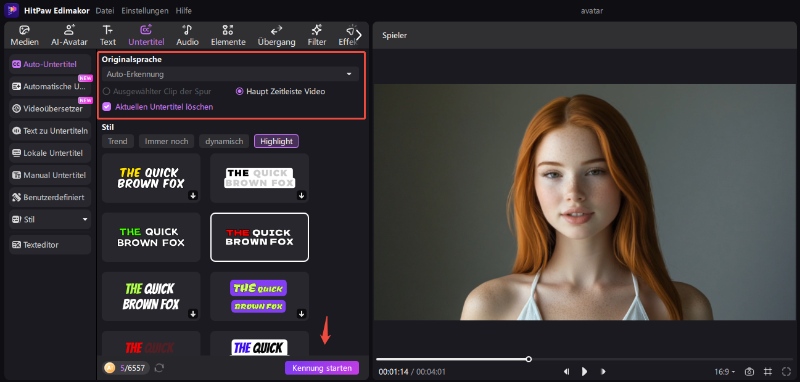
Task: Click Kennung starten button
Action: [322, 368]
